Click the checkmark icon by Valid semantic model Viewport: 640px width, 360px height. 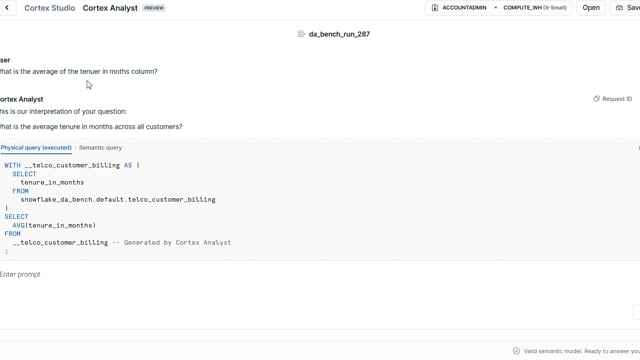516,351
